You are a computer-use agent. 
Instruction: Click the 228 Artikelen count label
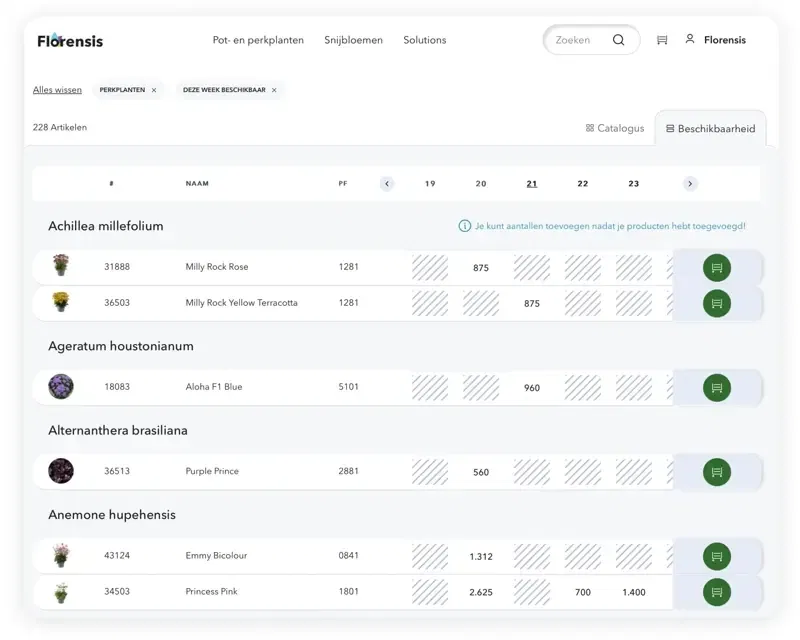(x=60, y=128)
